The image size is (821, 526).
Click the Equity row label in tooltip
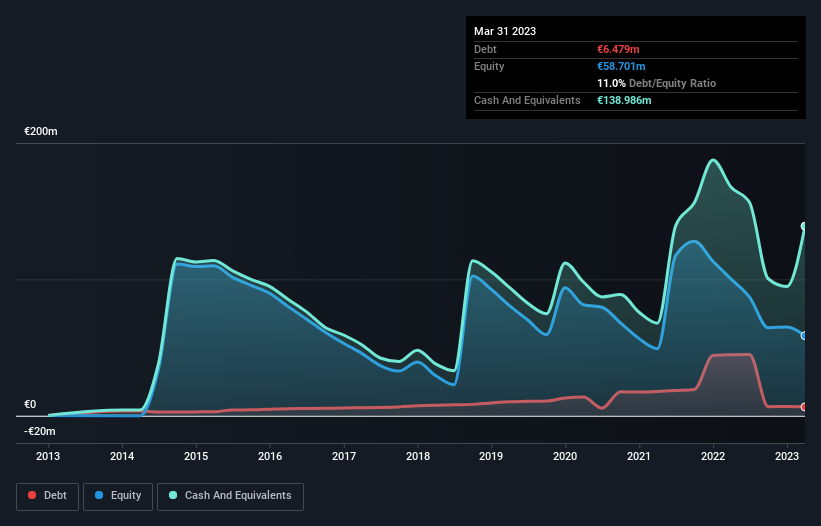(x=489, y=66)
